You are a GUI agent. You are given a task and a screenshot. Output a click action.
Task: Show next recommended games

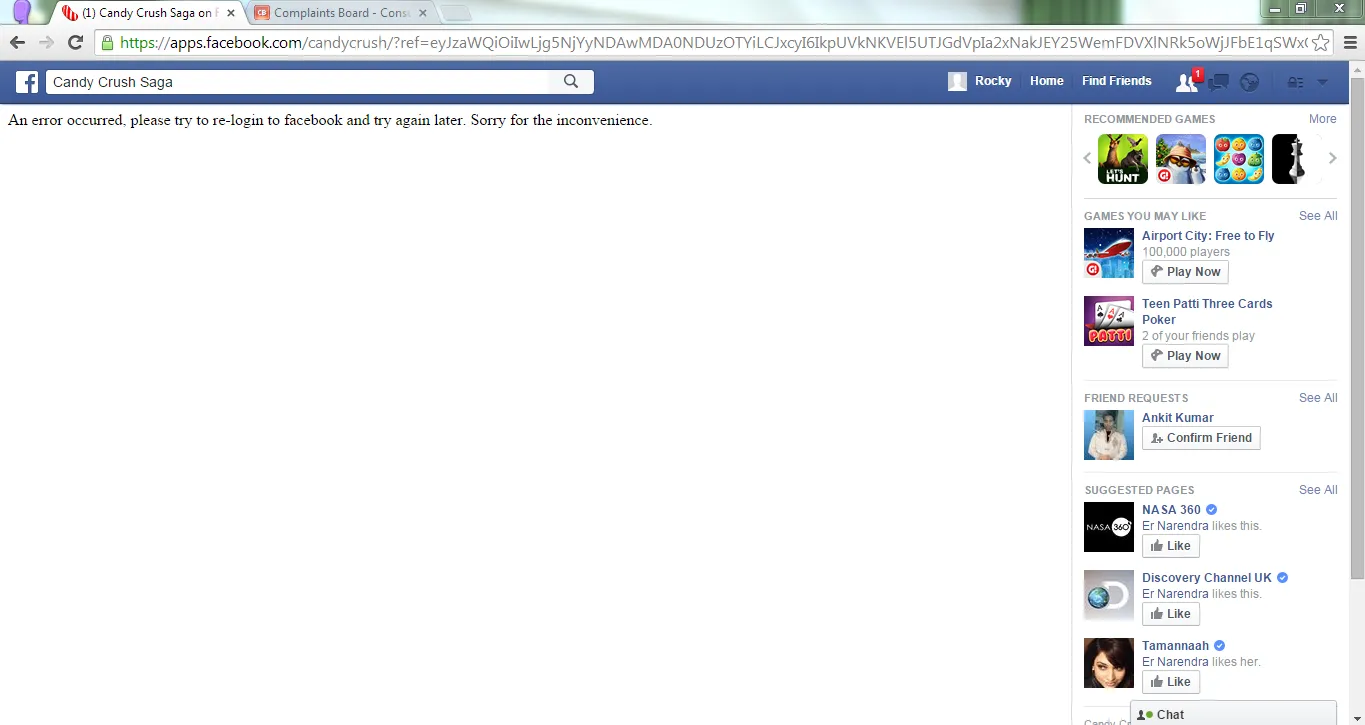click(x=1332, y=158)
